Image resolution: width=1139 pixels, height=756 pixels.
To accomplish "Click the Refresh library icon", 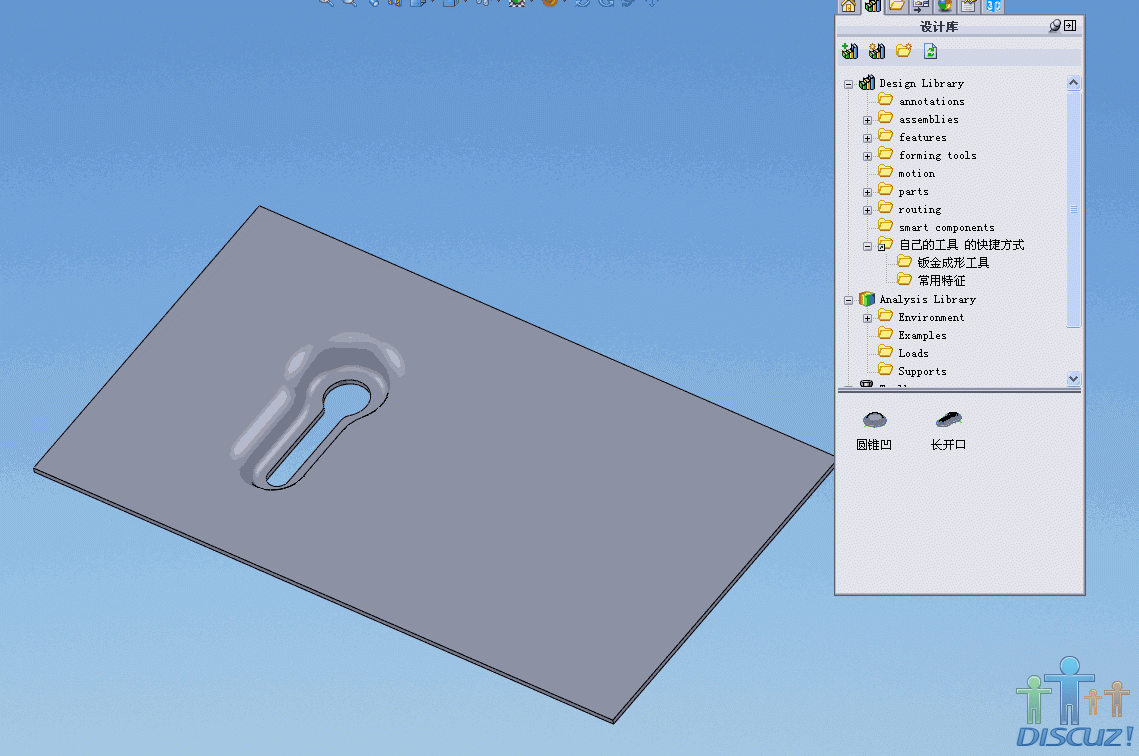I will pyautogui.click(x=930, y=51).
